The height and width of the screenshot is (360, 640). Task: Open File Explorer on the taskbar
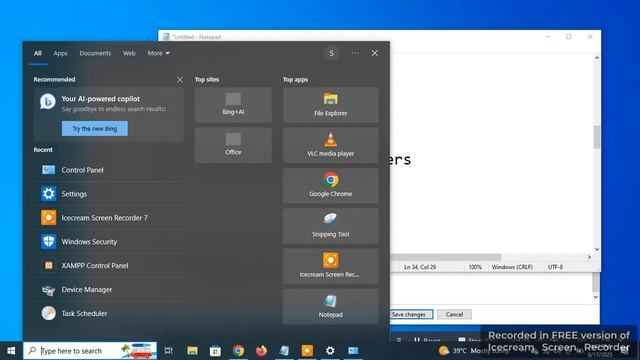(x=192, y=351)
